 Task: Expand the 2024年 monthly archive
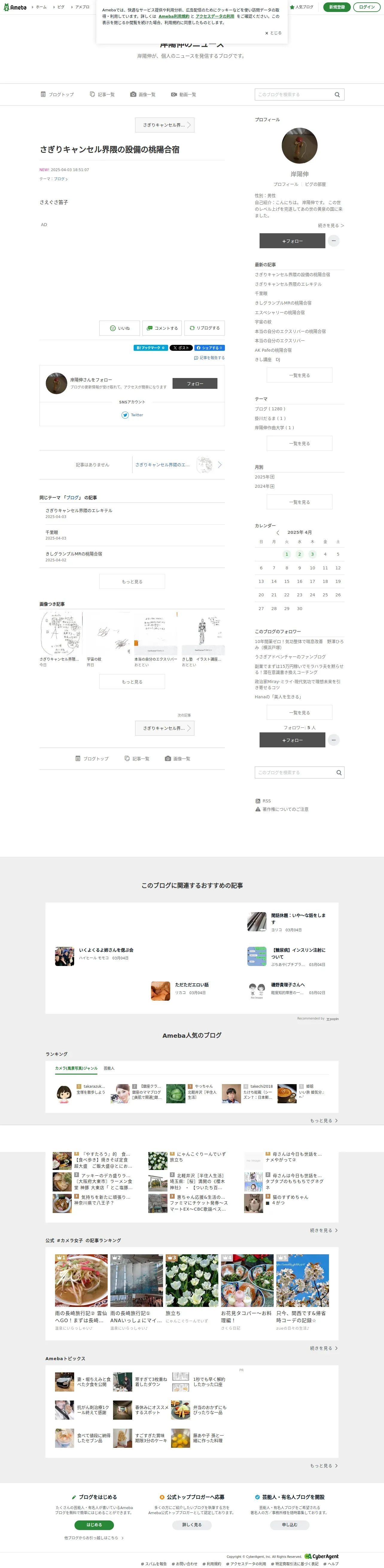pos(265,486)
